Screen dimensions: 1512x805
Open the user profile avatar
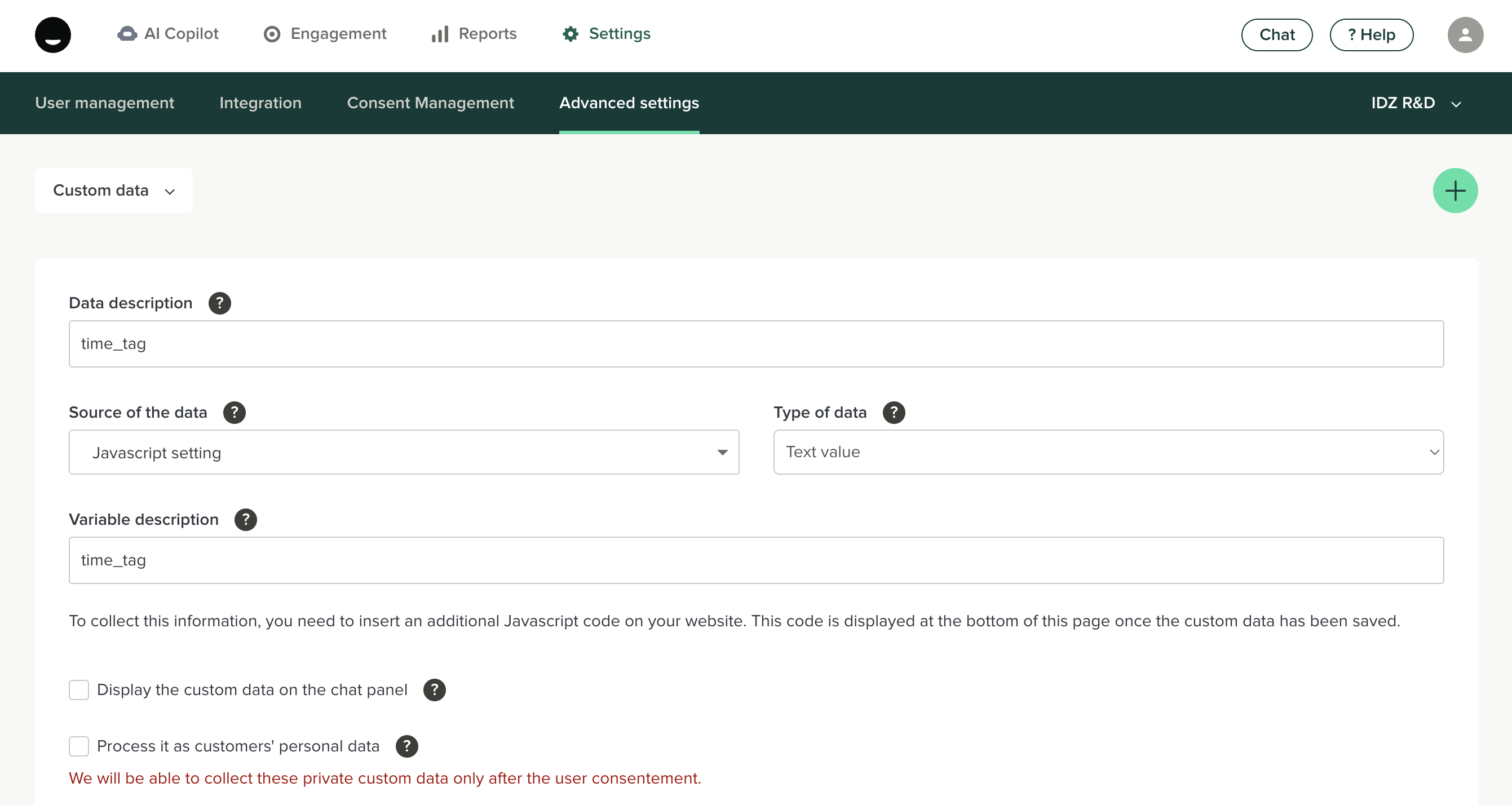click(x=1465, y=34)
